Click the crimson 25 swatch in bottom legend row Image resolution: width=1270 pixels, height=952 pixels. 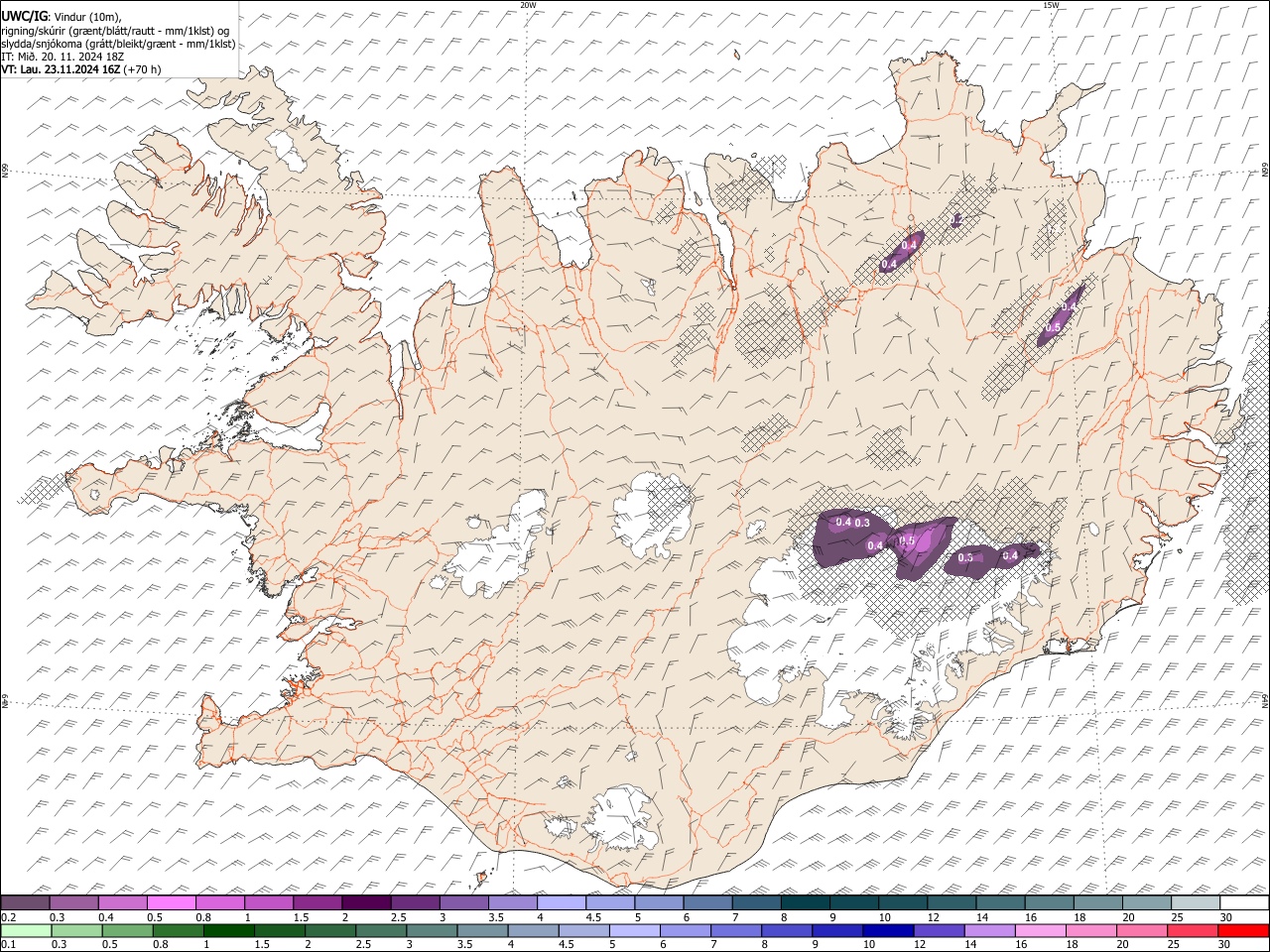coord(1192,931)
